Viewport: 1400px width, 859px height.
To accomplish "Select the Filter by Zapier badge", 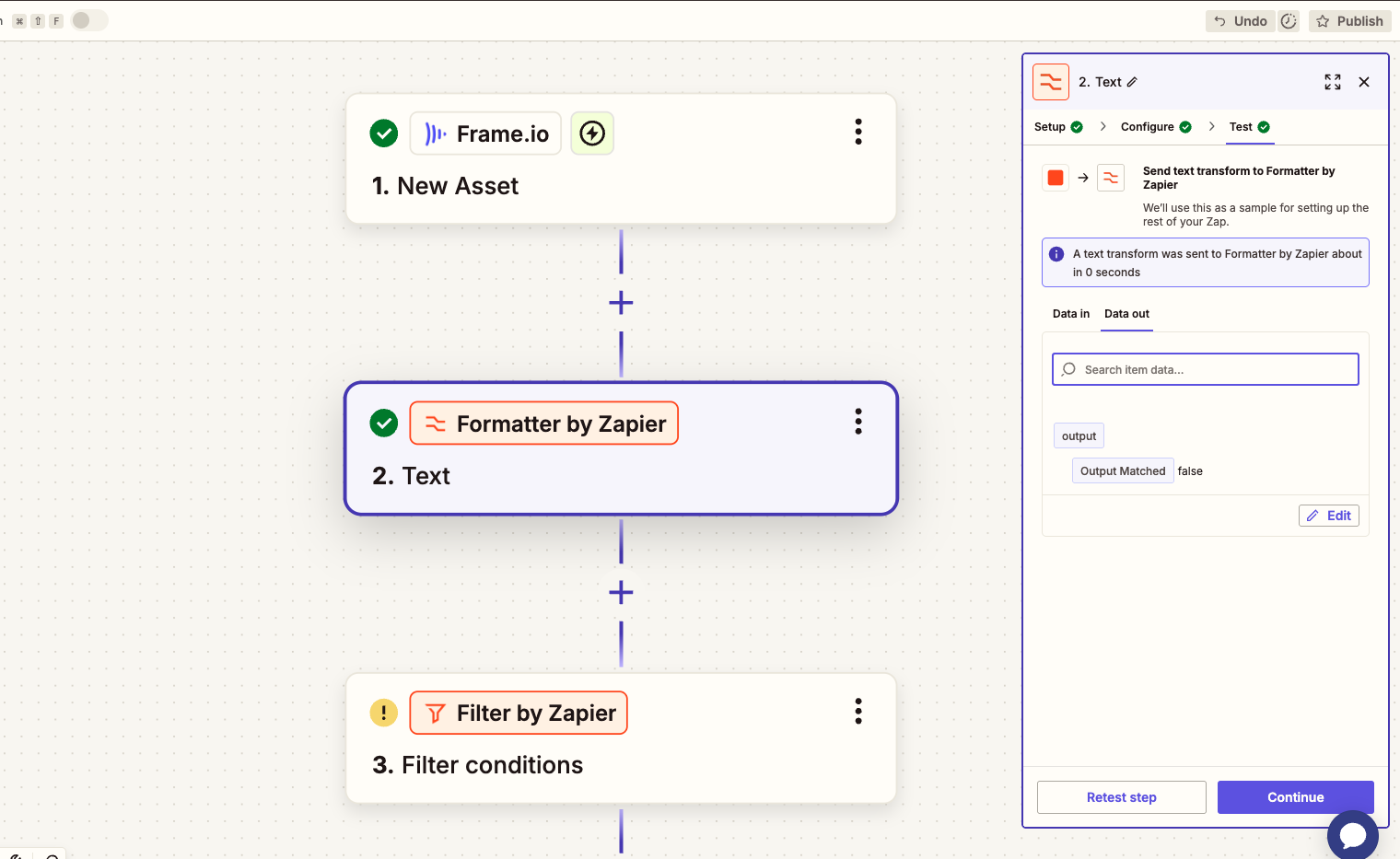I will [x=519, y=713].
